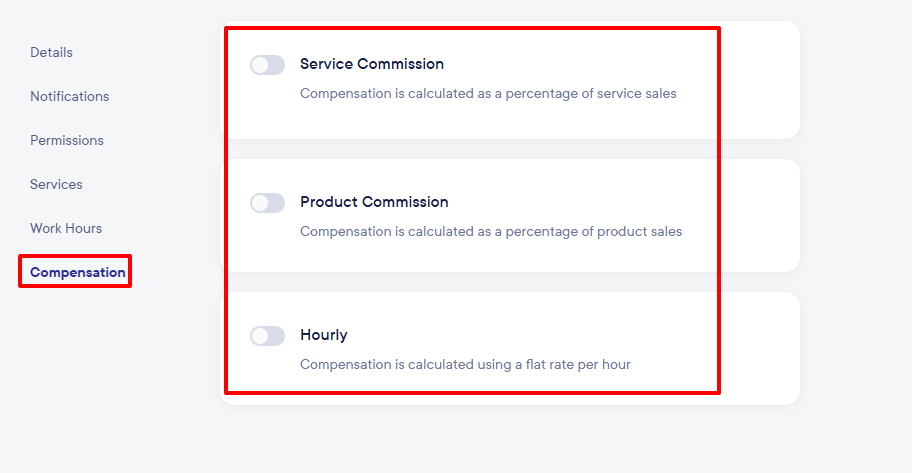Click the flat rate per hour description

click(465, 365)
